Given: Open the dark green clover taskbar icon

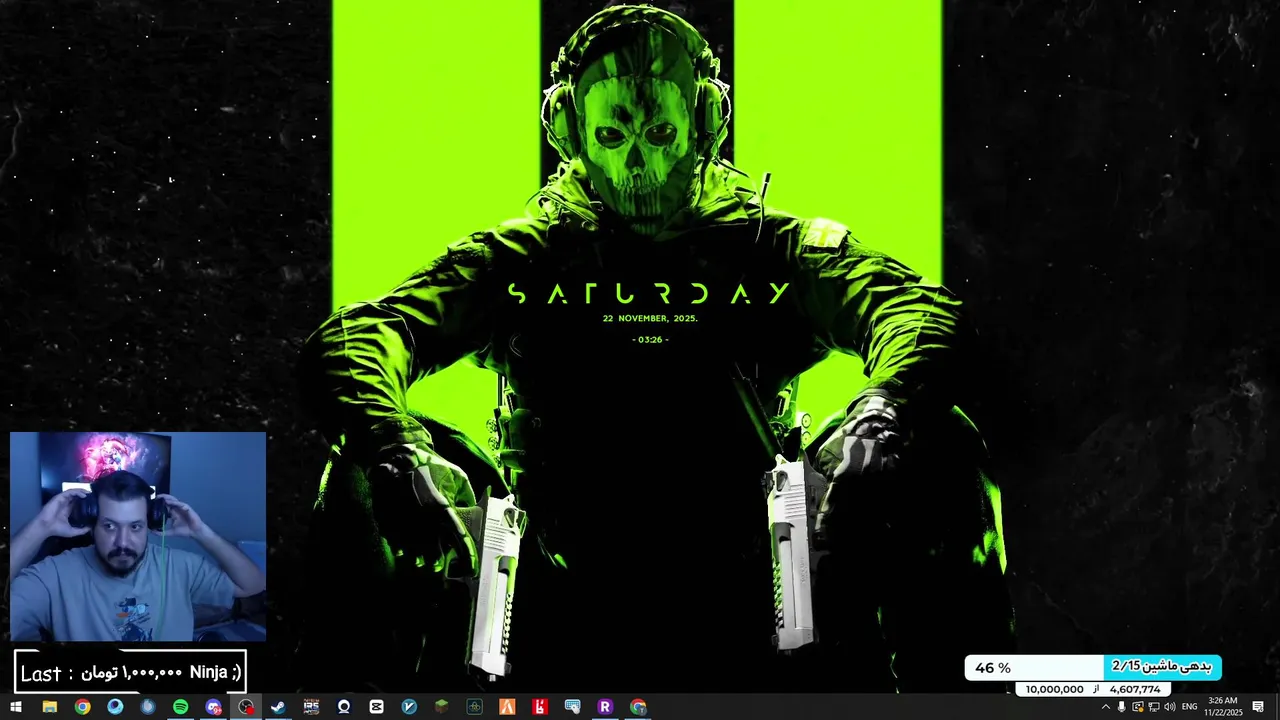Looking at the screenshot, I should point(474,707).
